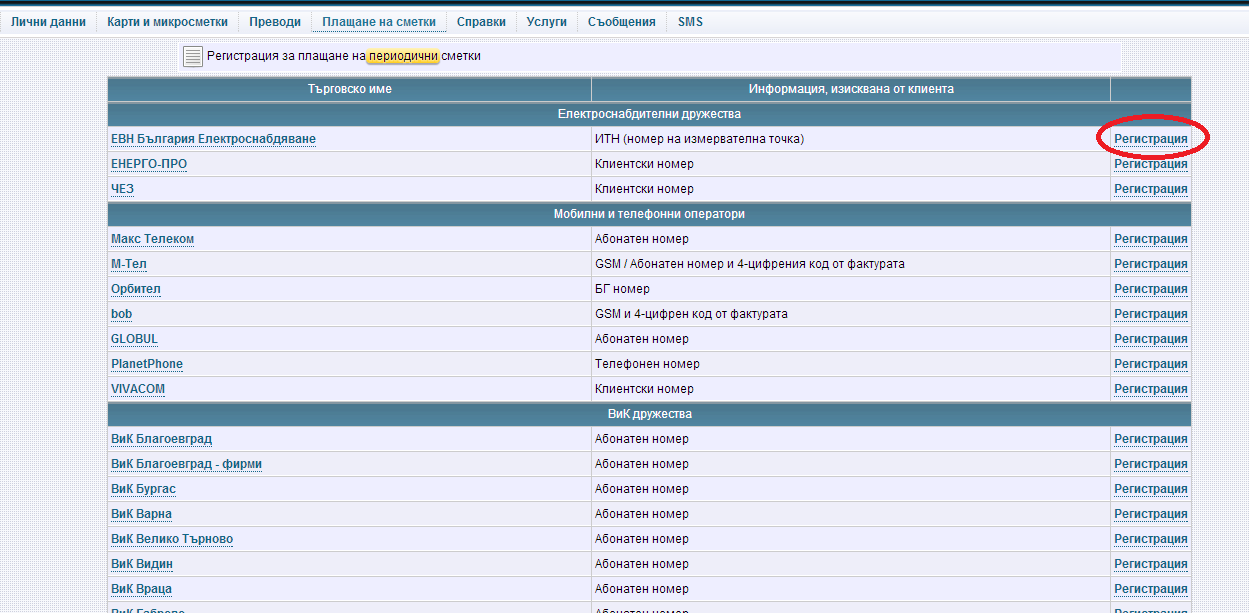Click Регистрация in the VIVACOM row
The image size is (1249, 613).
tap(1151, 389)
